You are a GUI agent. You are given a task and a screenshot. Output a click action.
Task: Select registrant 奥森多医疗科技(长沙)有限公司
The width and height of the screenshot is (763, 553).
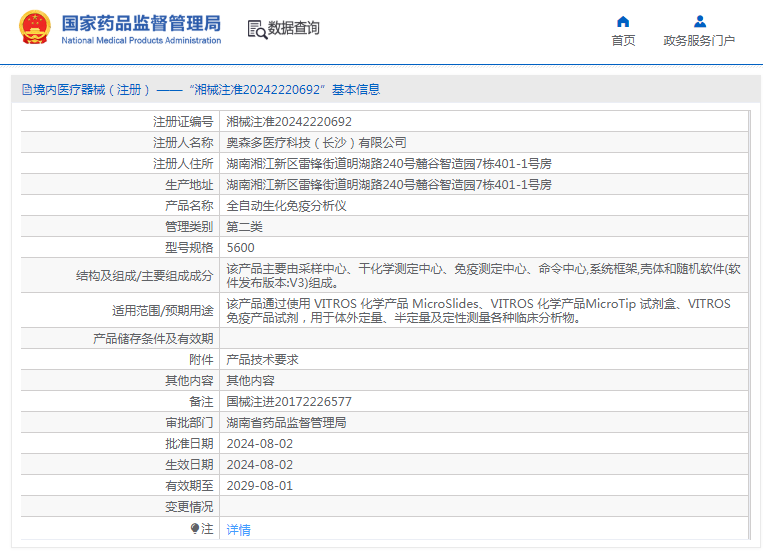pos(316,143)
